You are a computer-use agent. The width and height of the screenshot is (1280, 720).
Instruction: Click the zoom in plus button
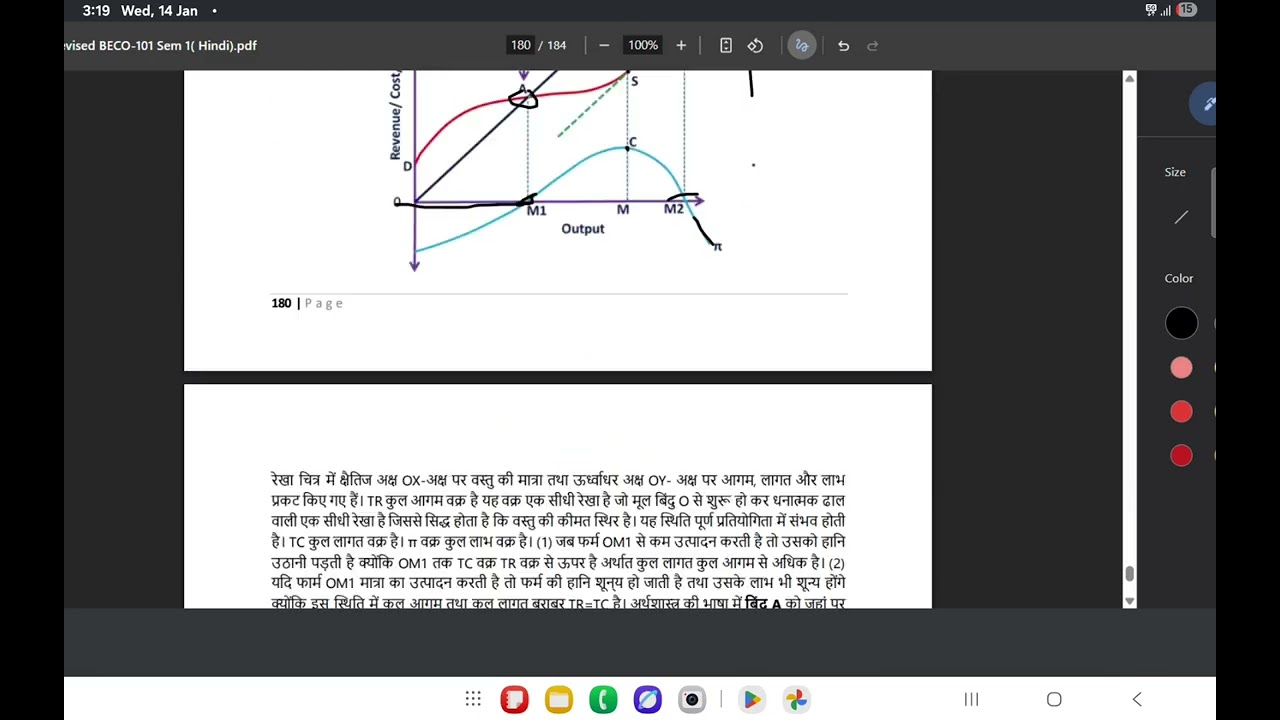tap(681, 46)
